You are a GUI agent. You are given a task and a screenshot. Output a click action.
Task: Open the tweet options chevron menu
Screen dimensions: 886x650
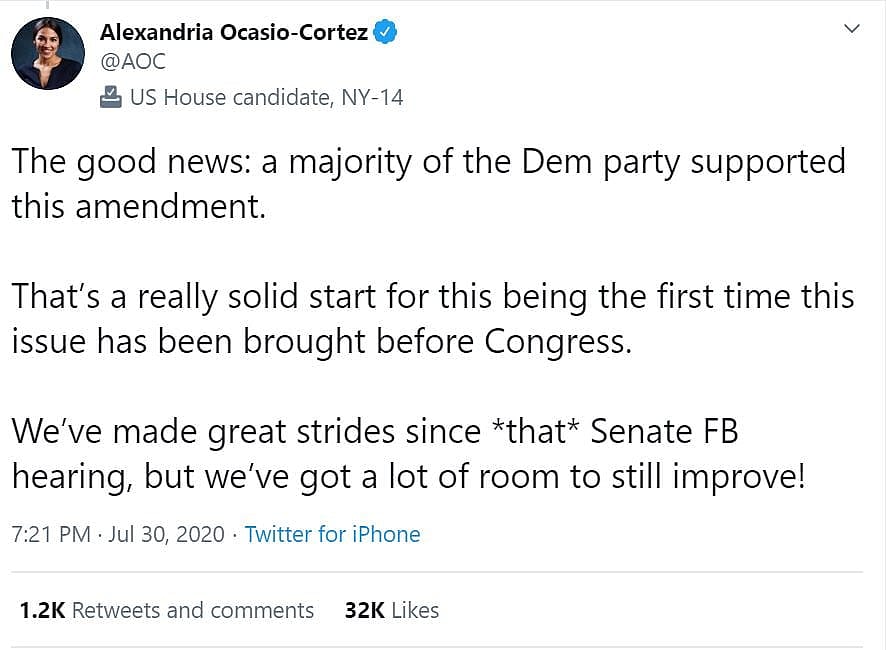click(852, 30)
